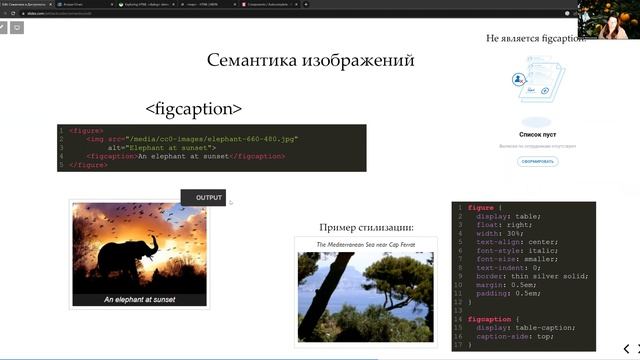This screenshot has height=360, width=640.
Task: Click the code line 'margin: 0.5em;'
Action: point(506,285)
